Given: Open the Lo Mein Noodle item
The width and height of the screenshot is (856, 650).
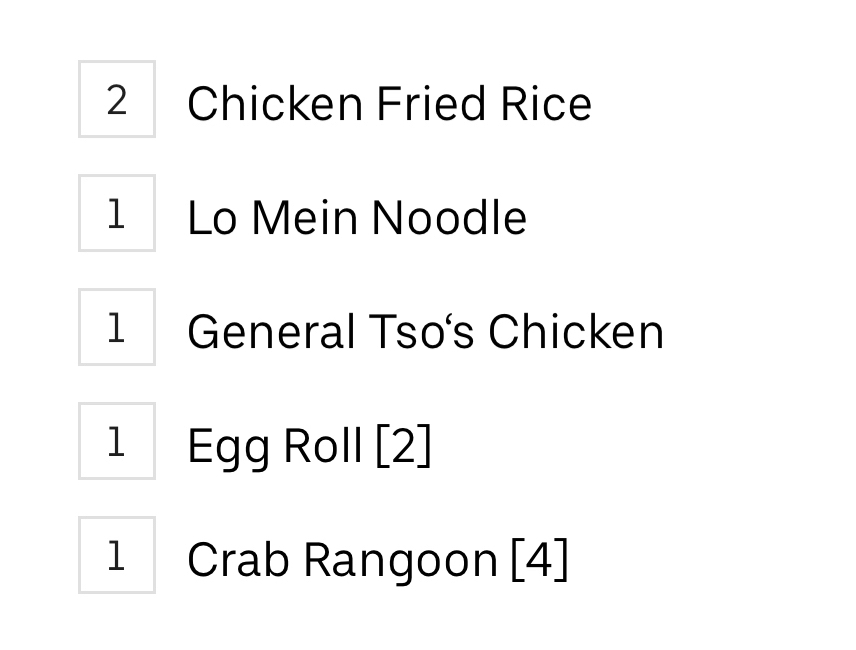Looking at the screenshot, I should pos(356,218).
